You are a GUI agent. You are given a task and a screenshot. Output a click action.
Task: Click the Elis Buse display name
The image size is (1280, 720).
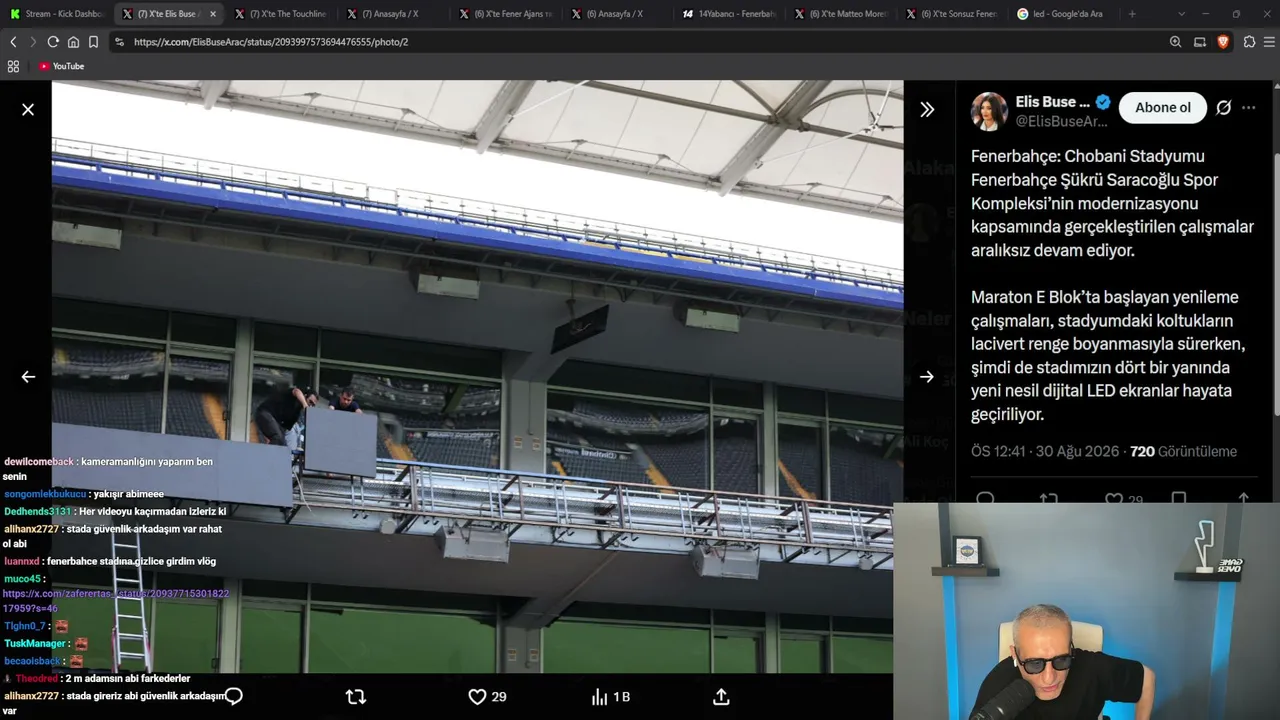coord(1053,102)
